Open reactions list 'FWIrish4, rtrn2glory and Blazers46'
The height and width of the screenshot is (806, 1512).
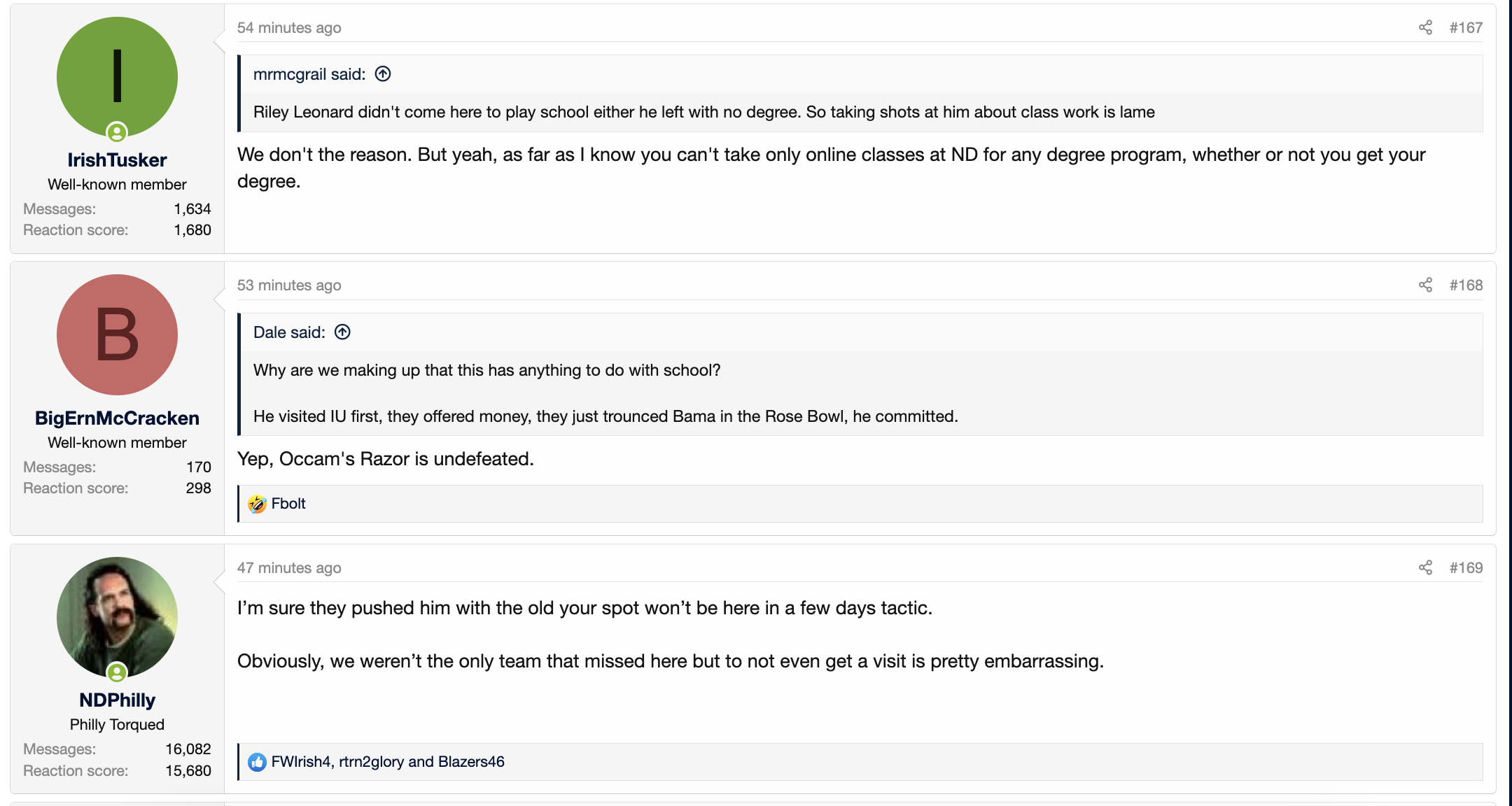(x=388, y=762)
